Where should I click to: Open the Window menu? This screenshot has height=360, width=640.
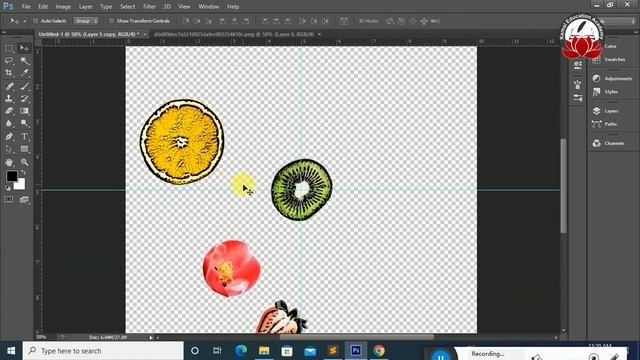click(x=209, y=7)
